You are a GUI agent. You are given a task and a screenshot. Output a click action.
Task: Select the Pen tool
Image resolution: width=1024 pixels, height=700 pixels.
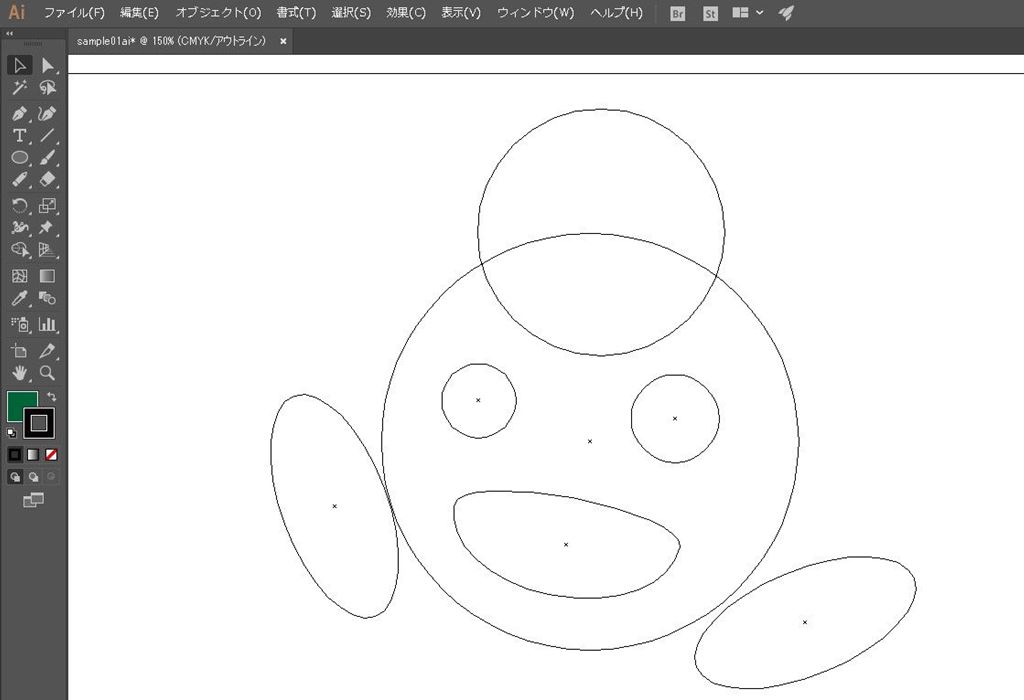pyautogui.click(x=19, y=113)
